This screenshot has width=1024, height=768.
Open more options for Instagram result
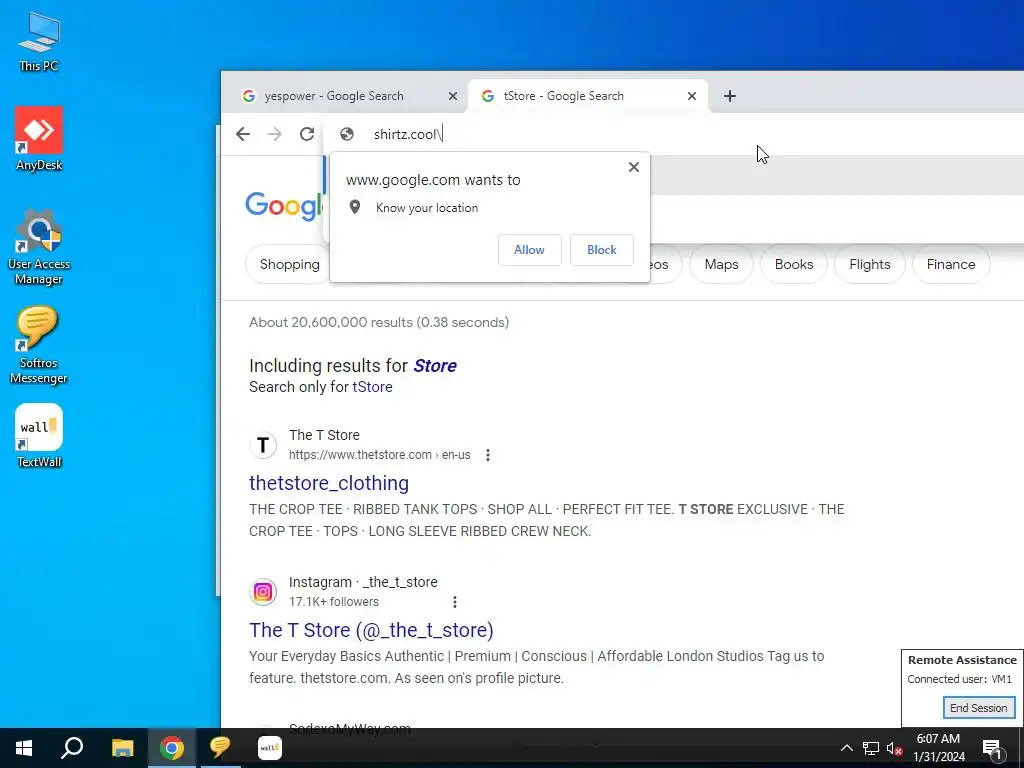(455, 602)
